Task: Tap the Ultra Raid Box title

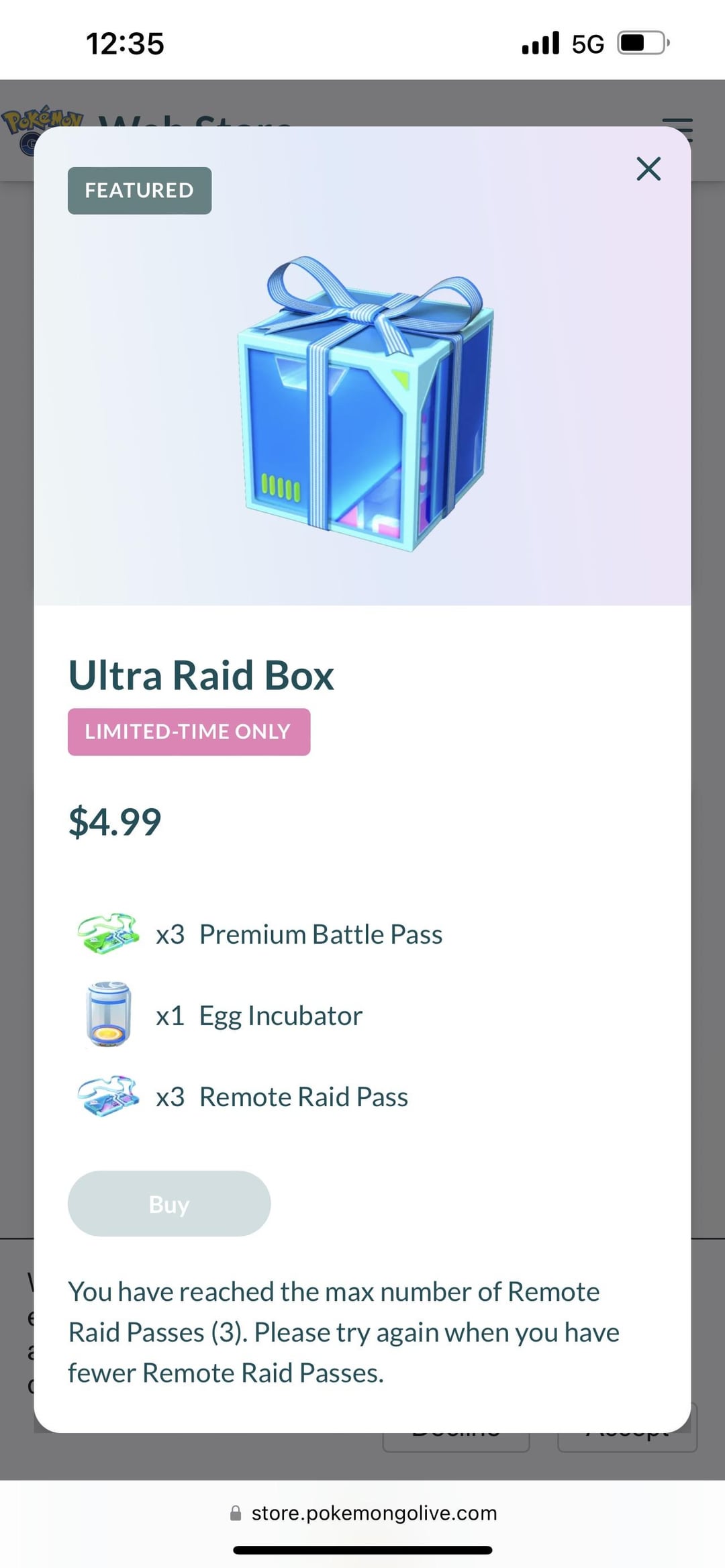Action: 201,675
